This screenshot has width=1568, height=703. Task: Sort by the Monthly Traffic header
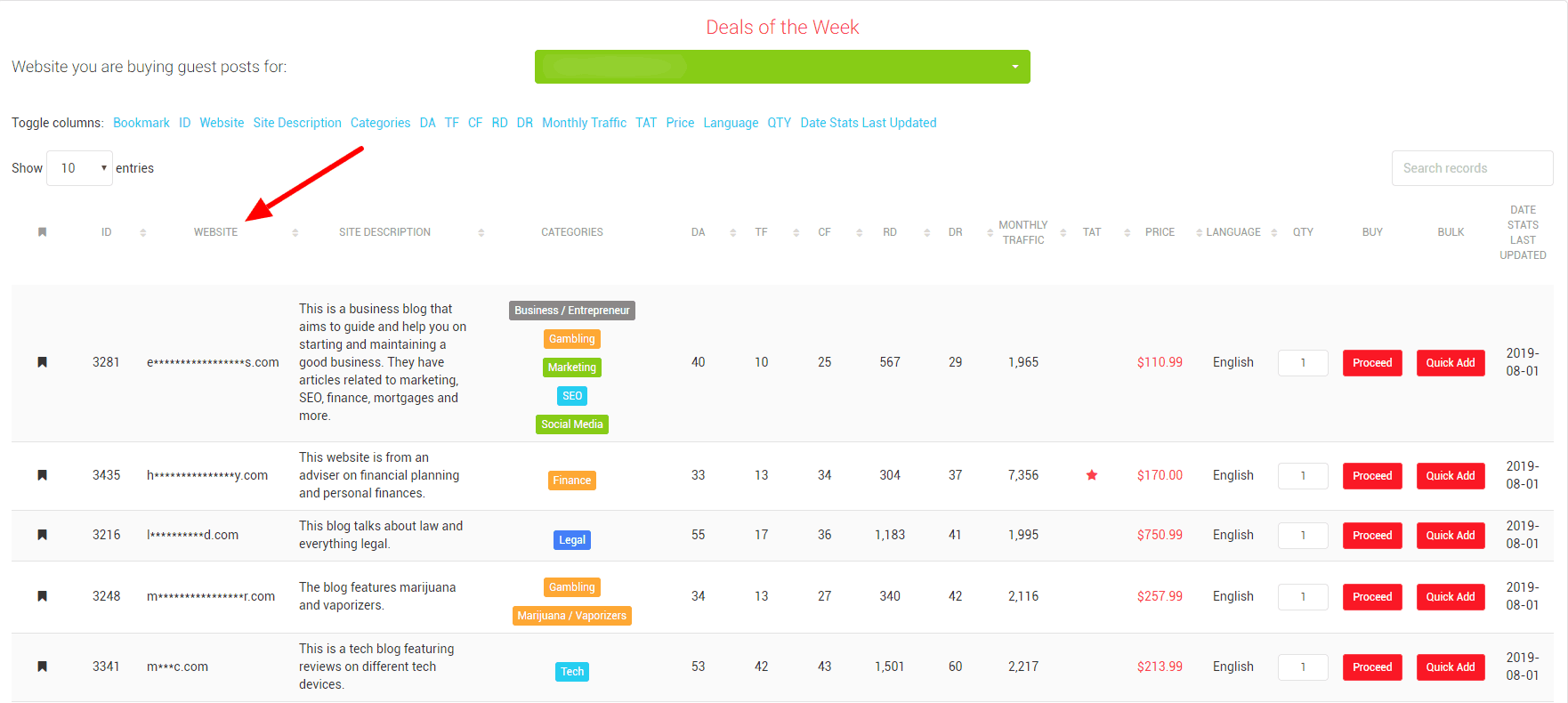pyautogui.click(x=1022, y=232)
